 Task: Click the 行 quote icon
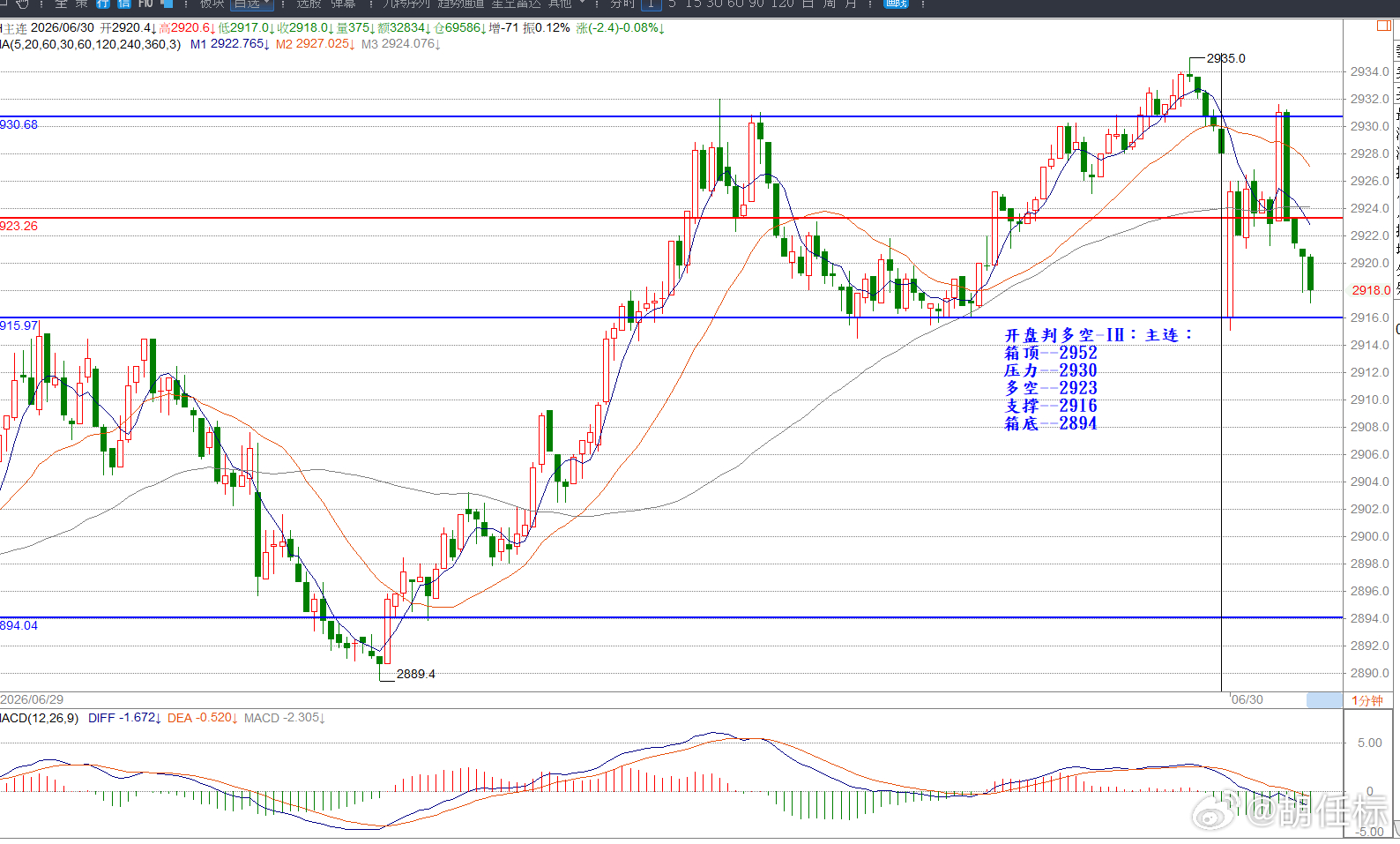point(103,4)
